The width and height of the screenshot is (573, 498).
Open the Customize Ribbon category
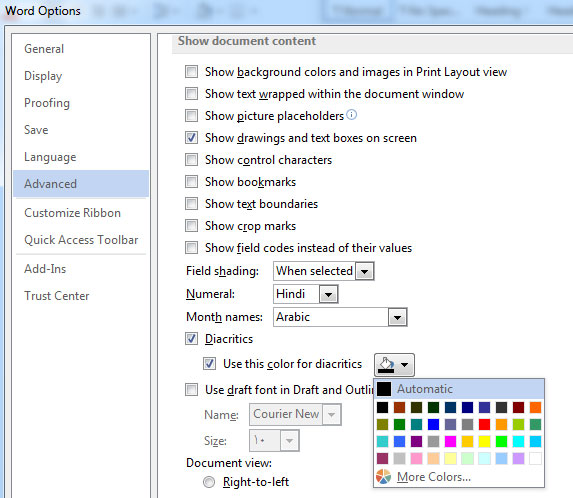(x=72, y=213)
